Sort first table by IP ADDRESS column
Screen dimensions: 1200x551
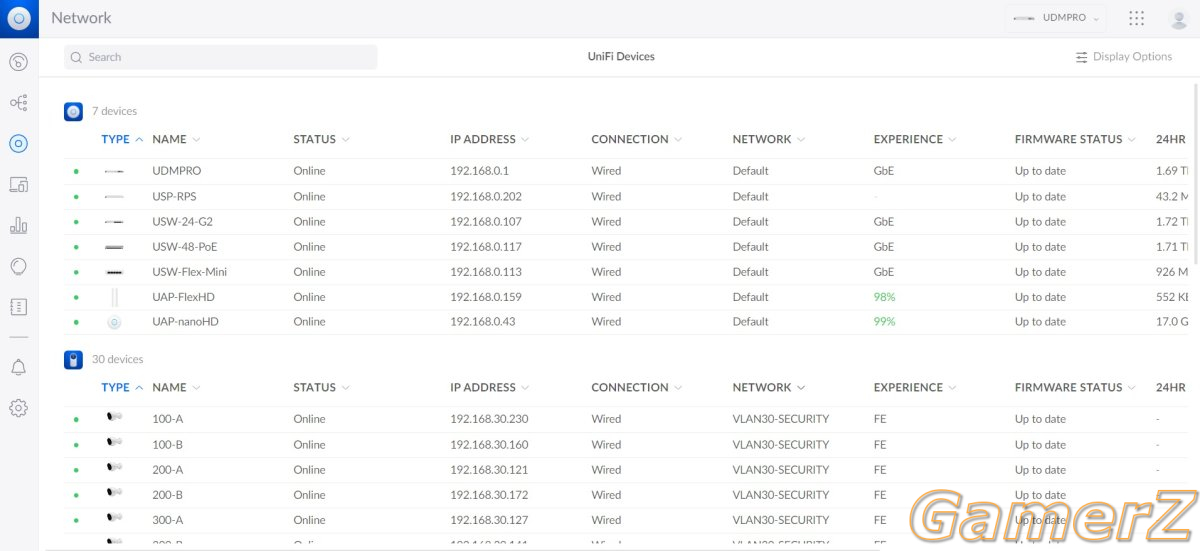coord(489,139)
